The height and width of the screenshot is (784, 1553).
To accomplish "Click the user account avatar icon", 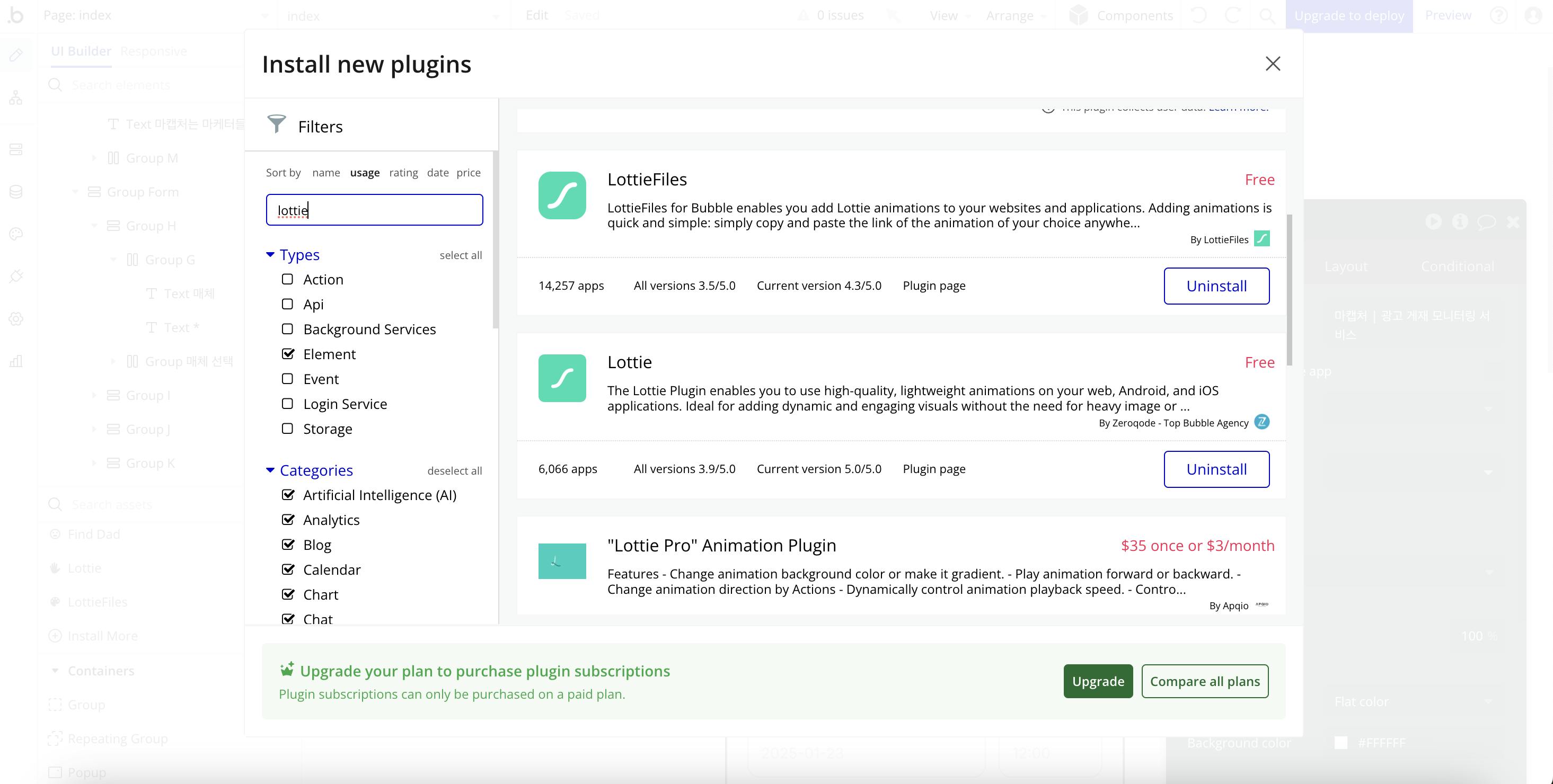I will 1533,15.
